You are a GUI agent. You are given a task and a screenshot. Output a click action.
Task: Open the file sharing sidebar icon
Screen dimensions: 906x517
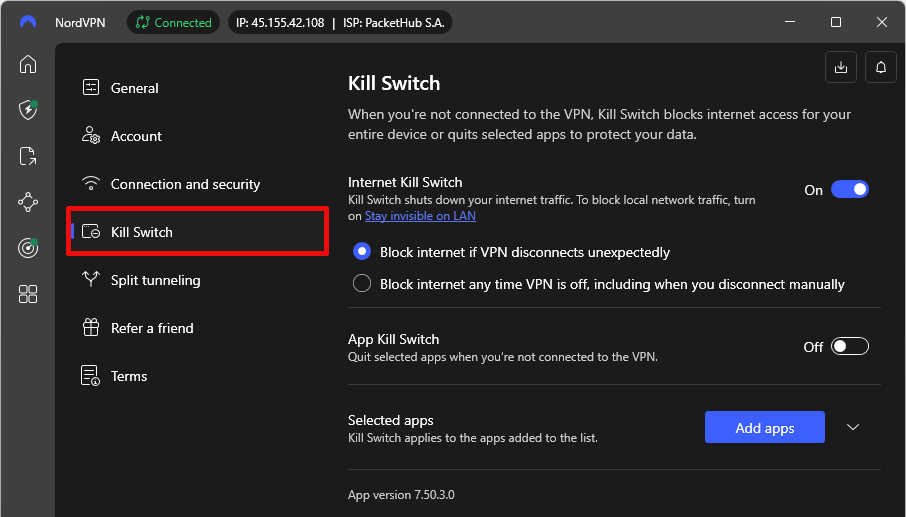click(x=28, y=156)
